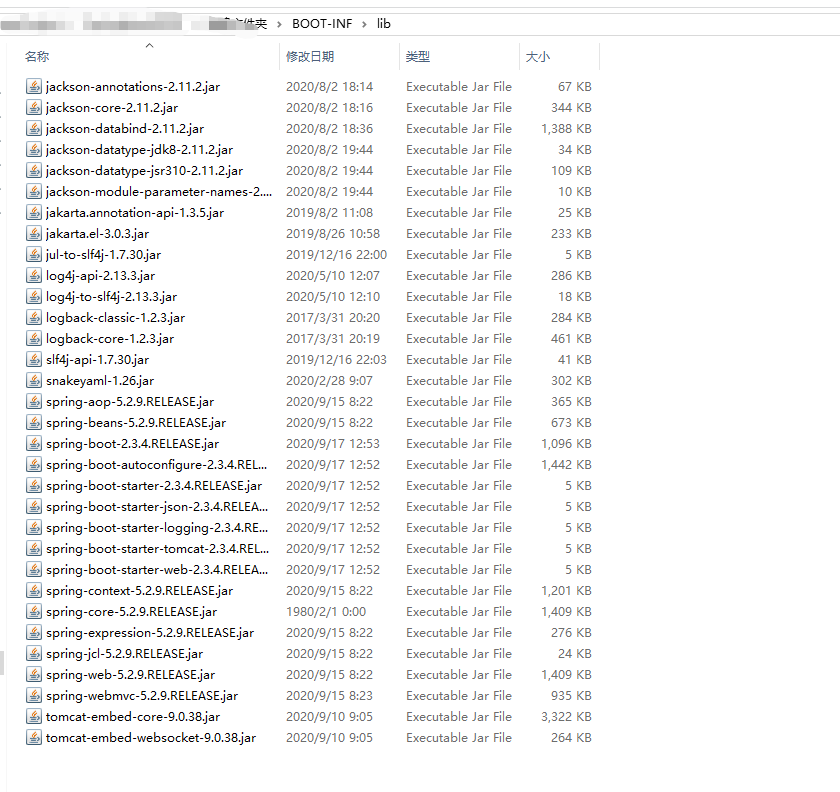840x792 pixels.
Task: Click jar icon of spring-context-5.2.9.RELEASE.jar
Action: point(34,591)
